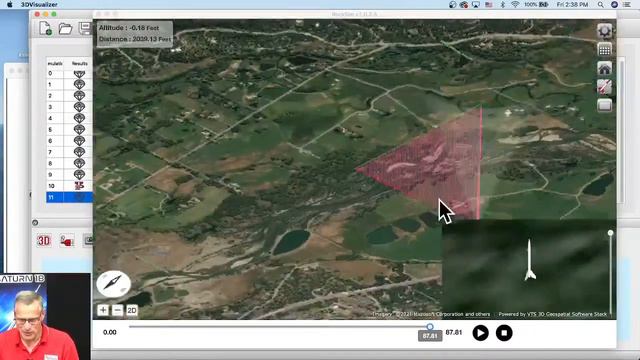The image size is (640, 360).
Task: Click the compass orientation control
Action: point(113,283)
